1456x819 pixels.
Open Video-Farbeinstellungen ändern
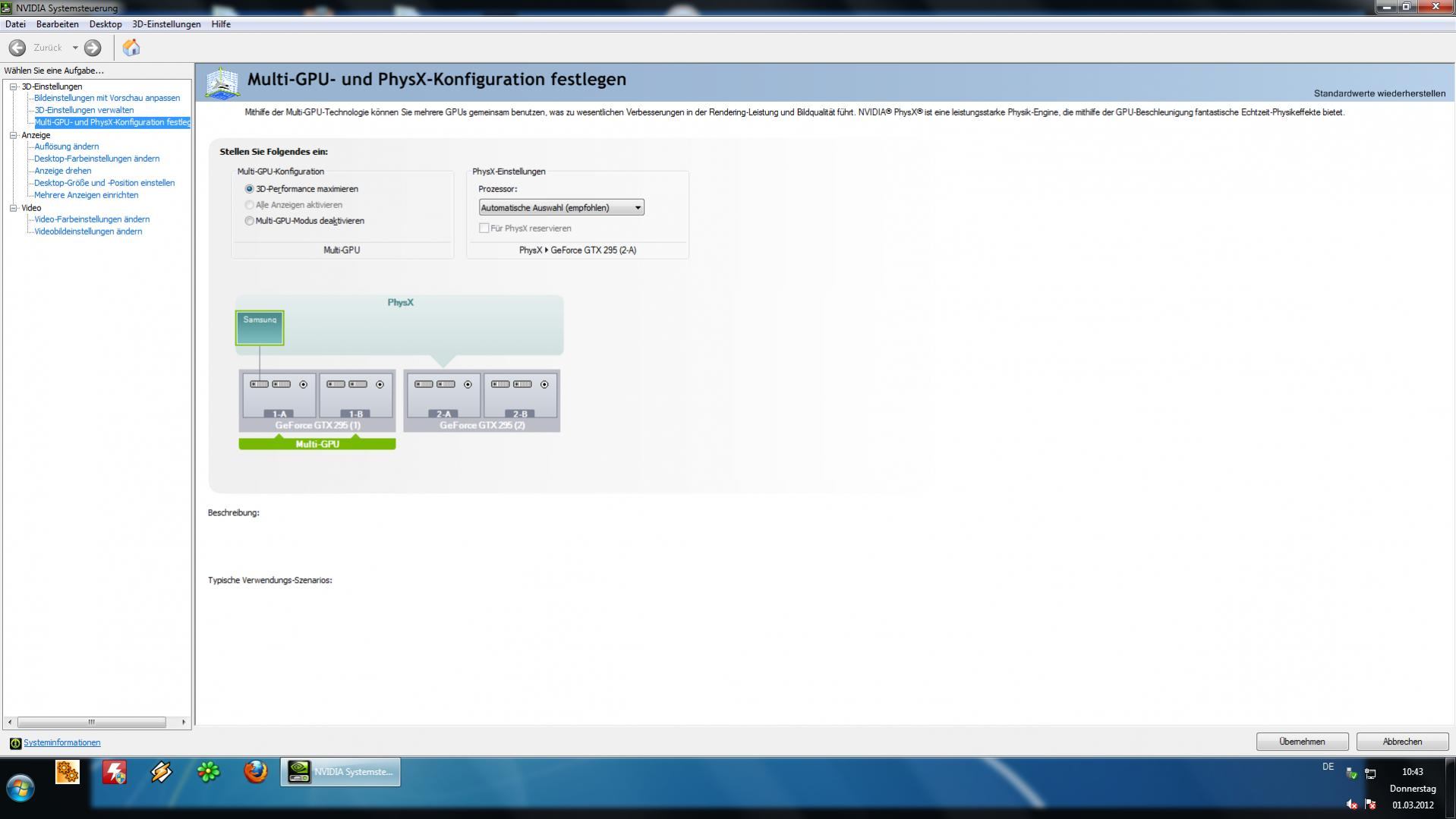pos(92,219)
